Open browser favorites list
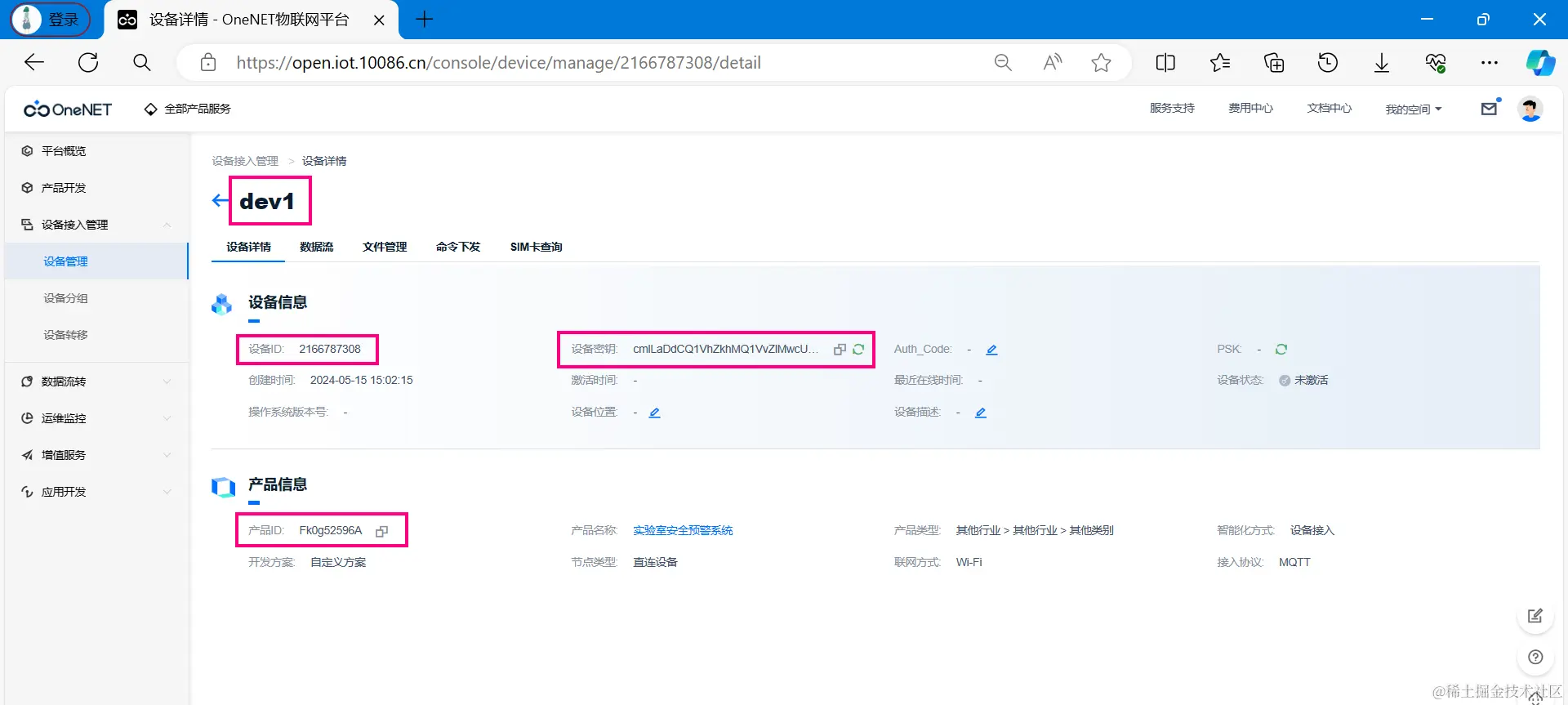The image size is (1568, 705). click(x=1220, y=63)
